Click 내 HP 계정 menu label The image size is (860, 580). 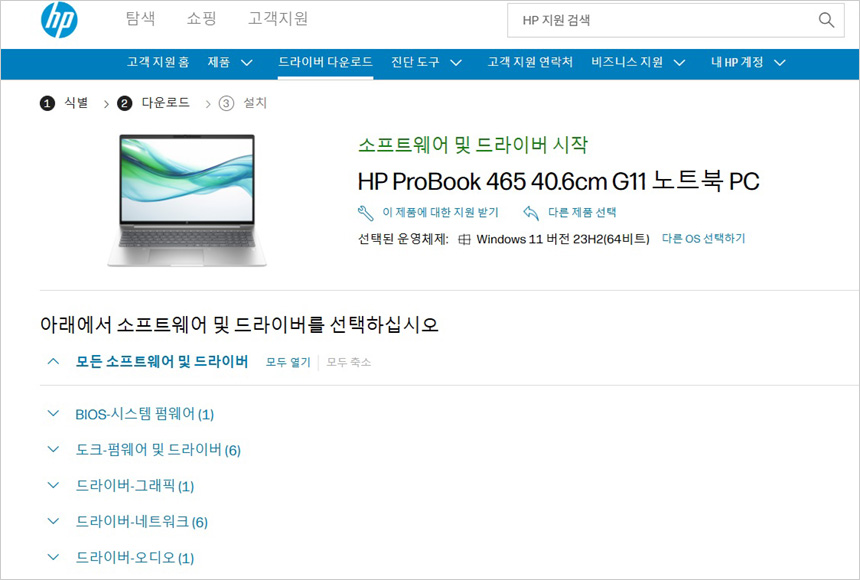pyautogui.click(x=737, y=62)
